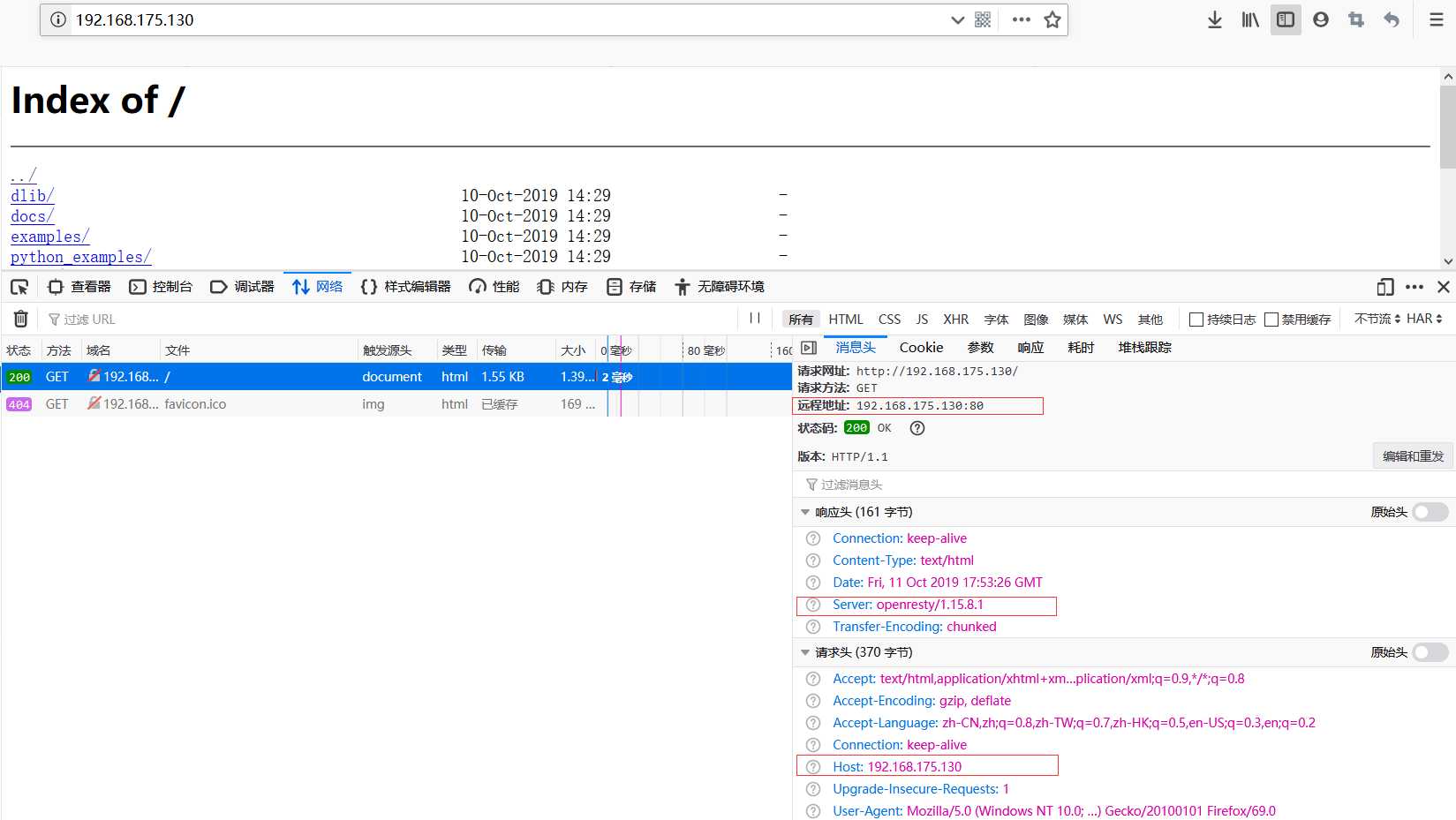The height and width of the screenshot is (820, 1456).
Task: Switch to the 无障碍环境 accessibility tab
Action: coord(720,287)
